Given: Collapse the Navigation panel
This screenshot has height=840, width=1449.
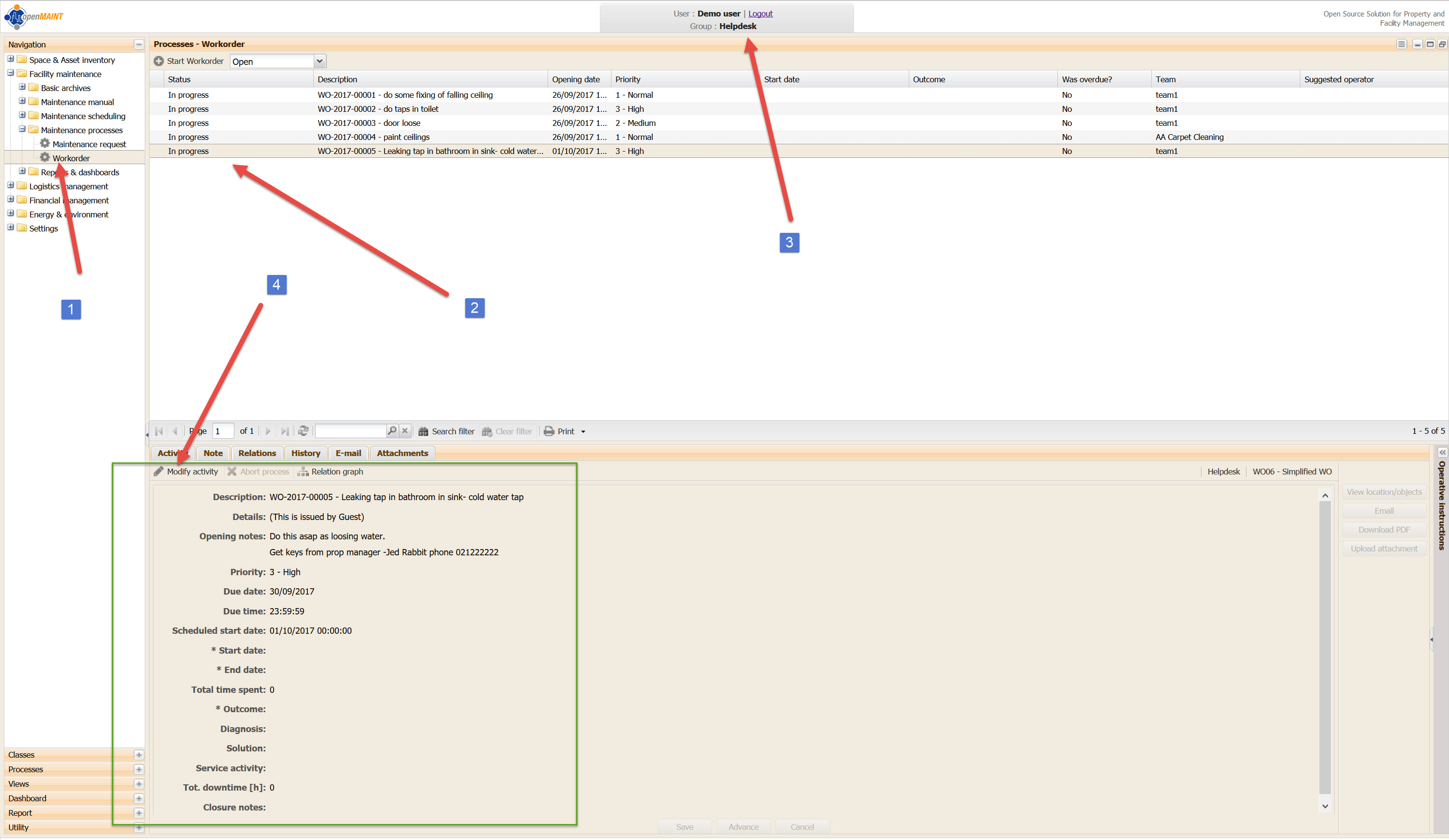Looking at the screenshot, I should pyautogui.click(x=138, y=44).
